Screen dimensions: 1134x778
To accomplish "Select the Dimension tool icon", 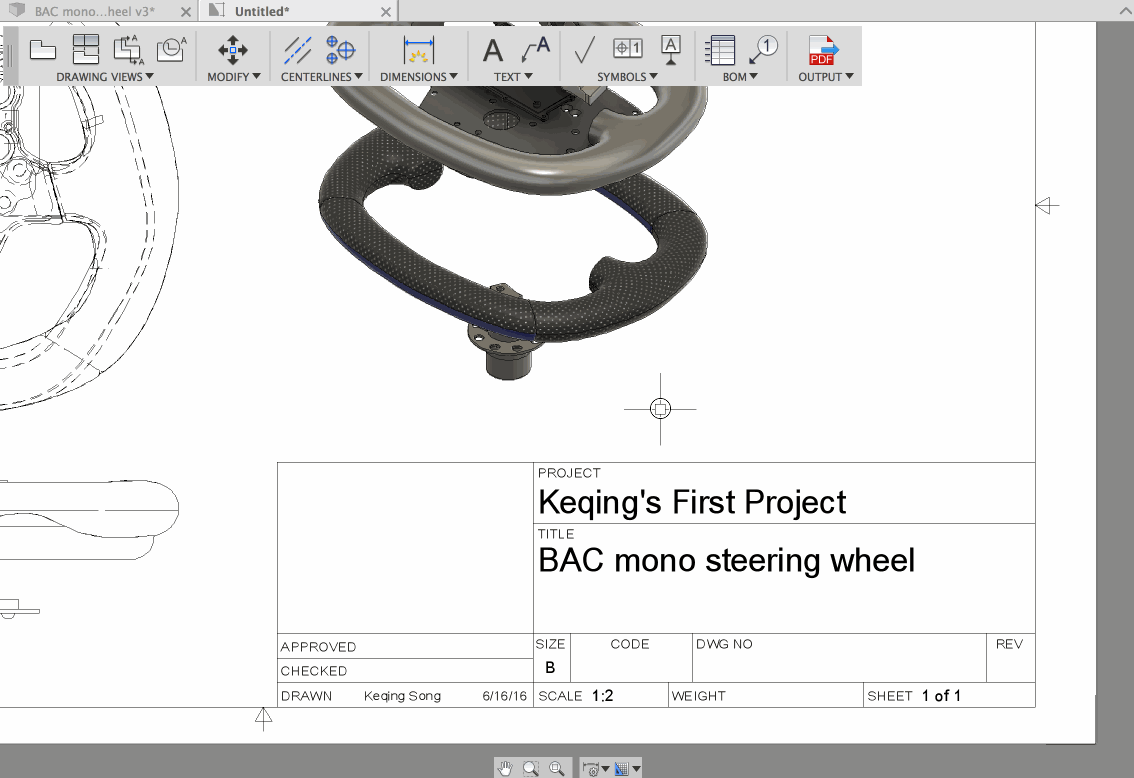I will click(x=419, y=49).
